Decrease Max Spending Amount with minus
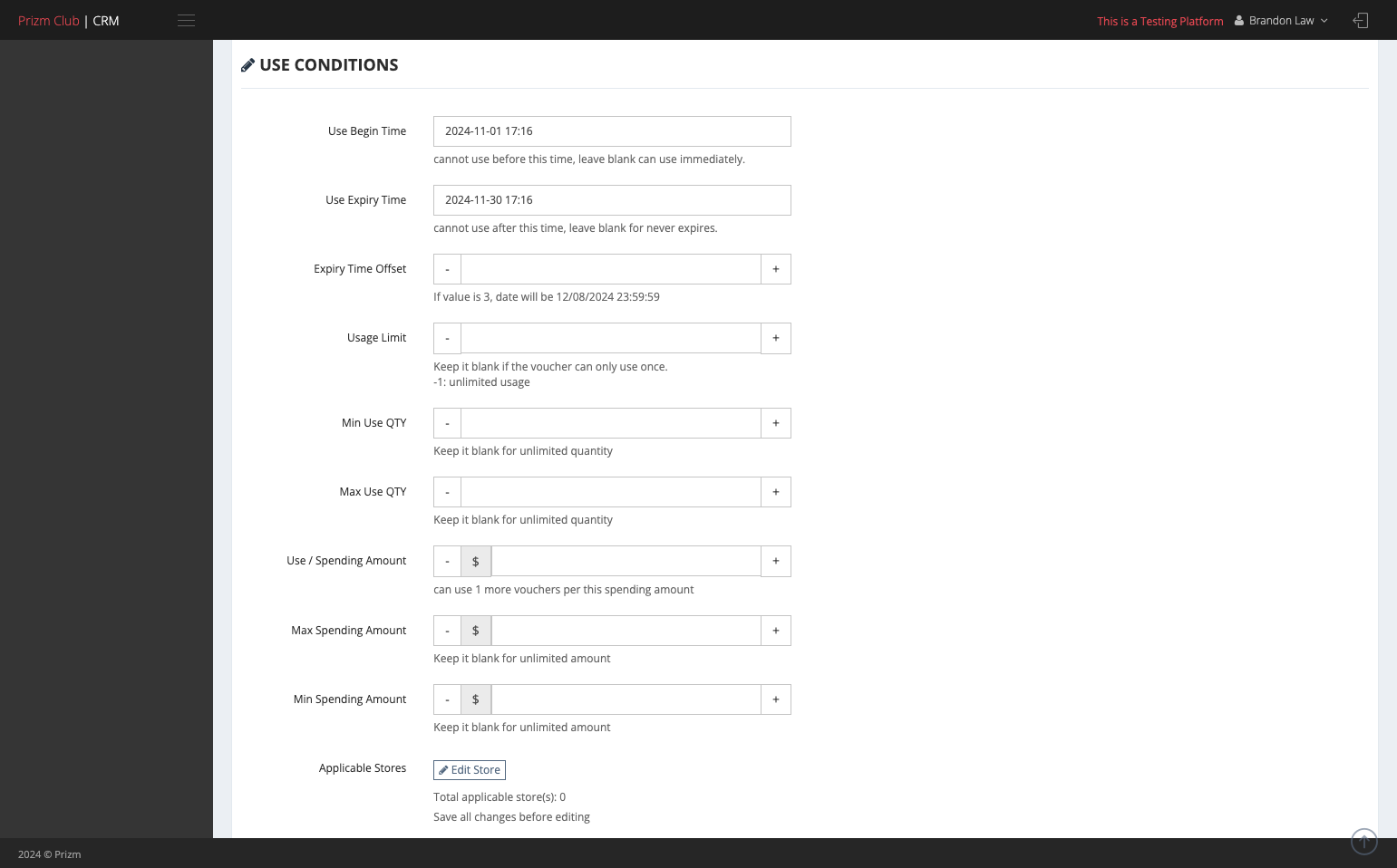1397x868 pixels. tap(447, 631)
